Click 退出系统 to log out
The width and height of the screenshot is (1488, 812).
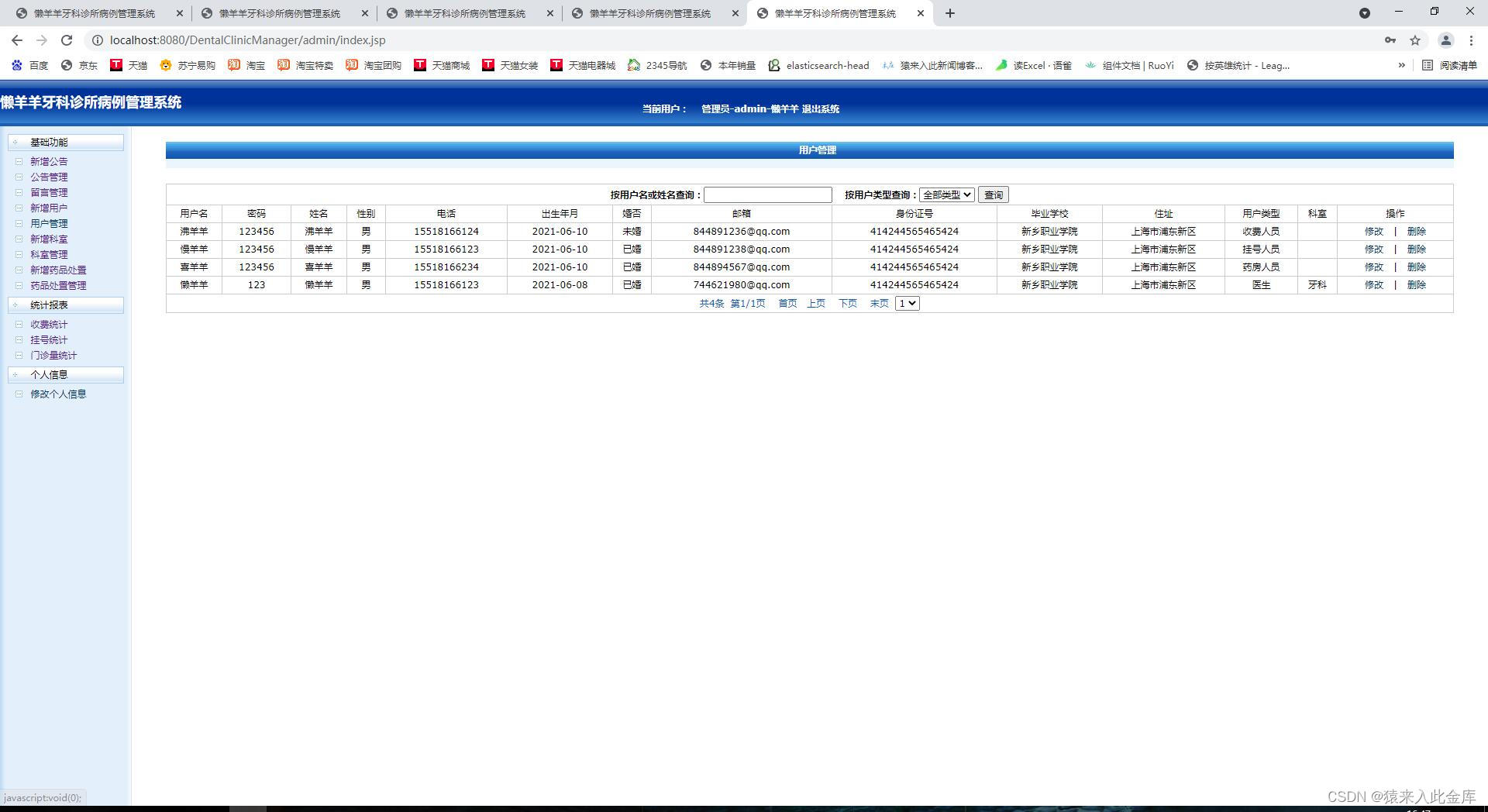tap(820, 108)
